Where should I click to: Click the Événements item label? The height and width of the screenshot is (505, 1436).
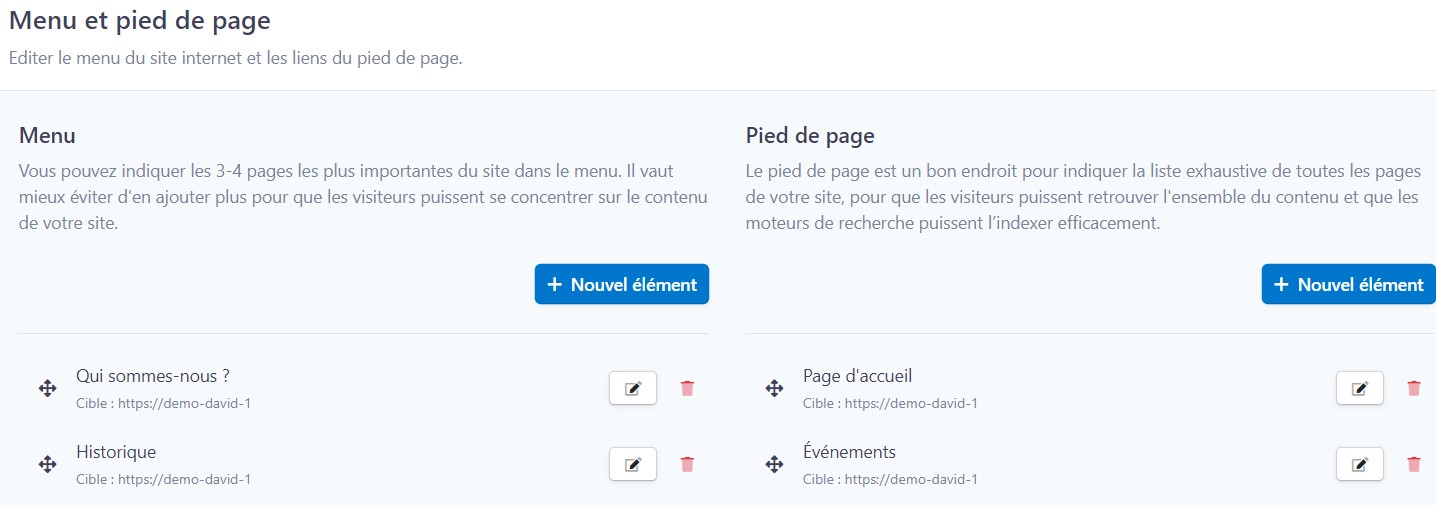coord(849,452)
